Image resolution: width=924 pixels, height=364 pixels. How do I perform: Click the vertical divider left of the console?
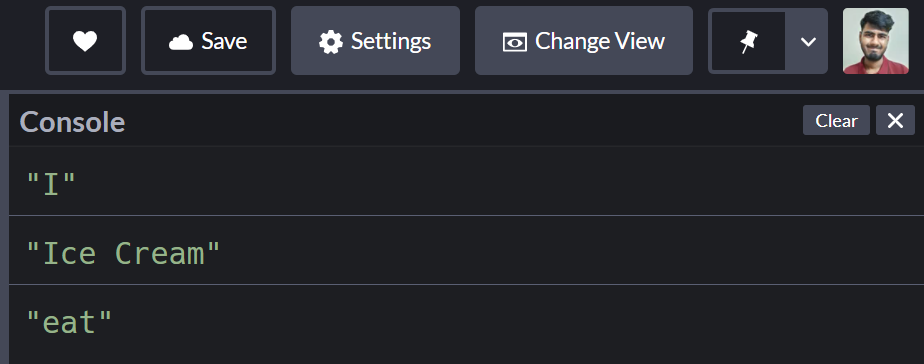(4, 229)
